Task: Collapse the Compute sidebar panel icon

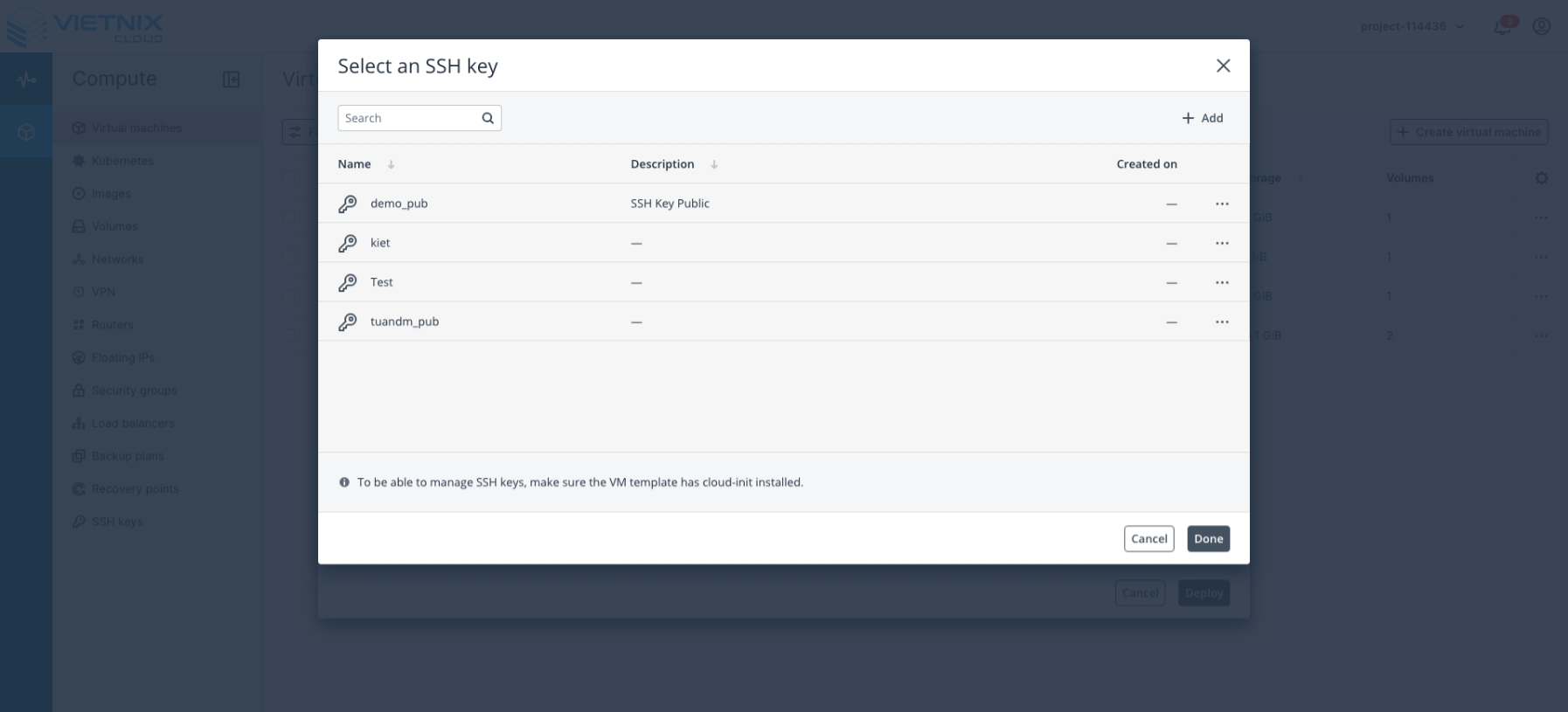Action: click(231, 79)
